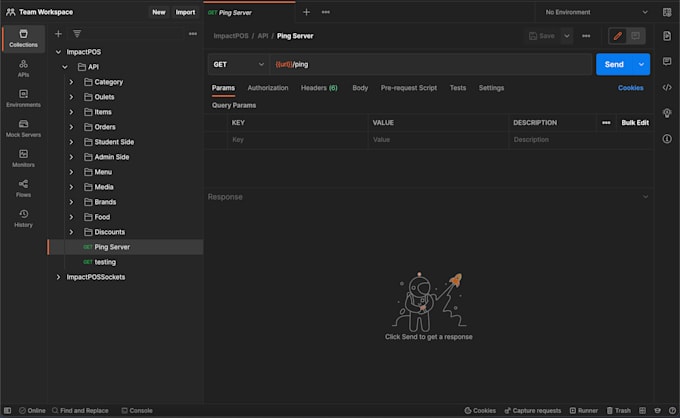
Task: Open the Cookies link
Action: (631, 88)
